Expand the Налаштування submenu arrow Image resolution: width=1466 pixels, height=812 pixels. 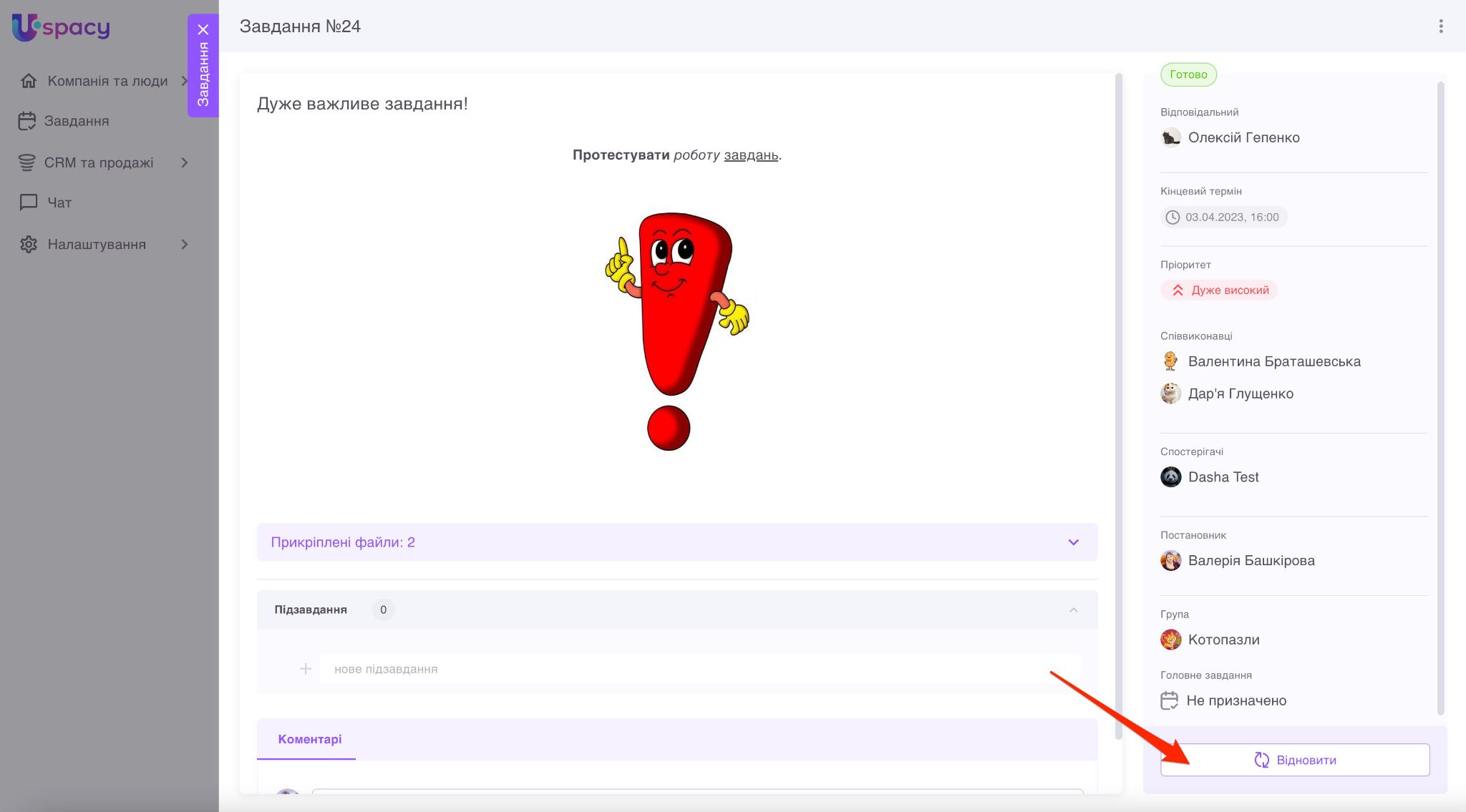(185, 244)
